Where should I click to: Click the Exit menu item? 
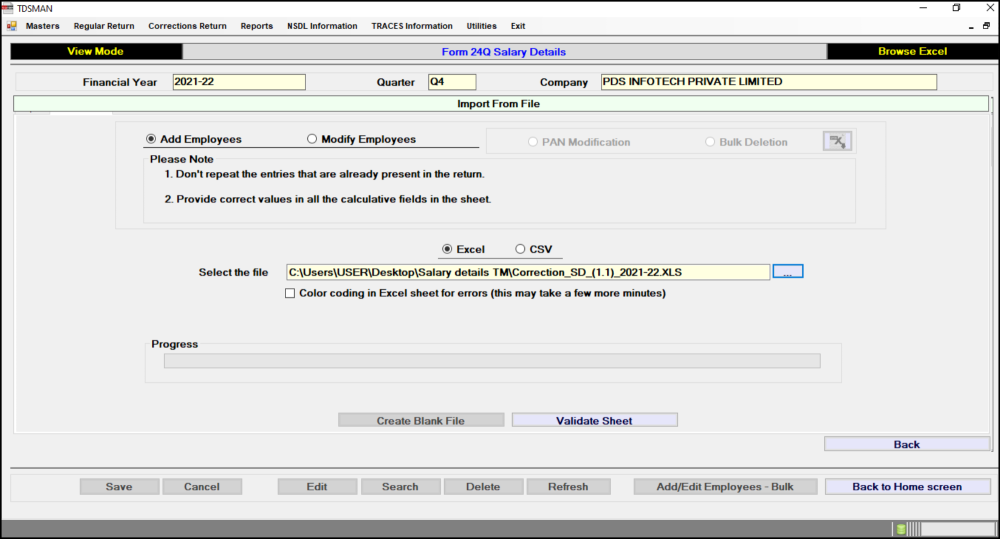(x=518, y=26)
